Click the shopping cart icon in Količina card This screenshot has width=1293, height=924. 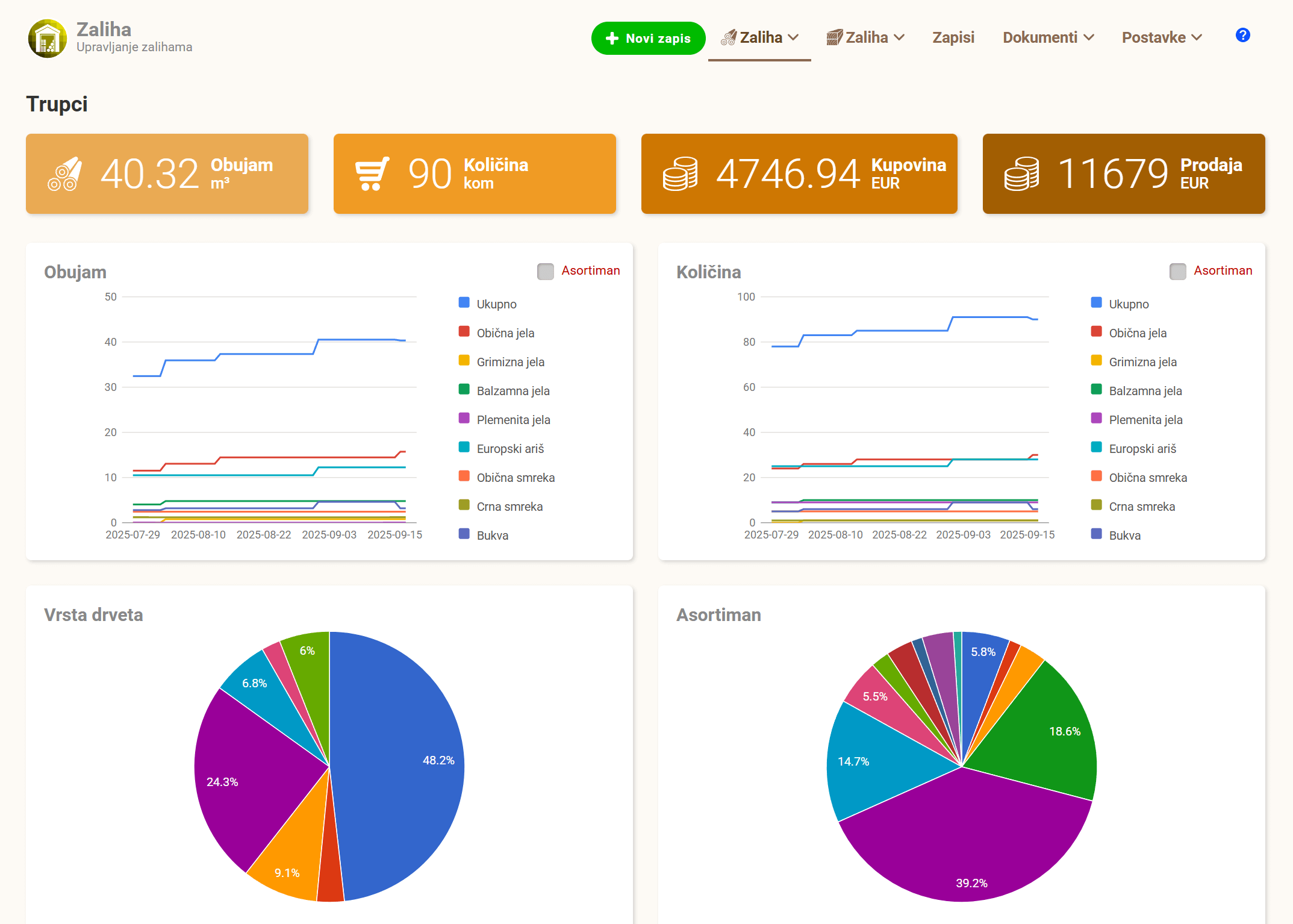[372, 173]
